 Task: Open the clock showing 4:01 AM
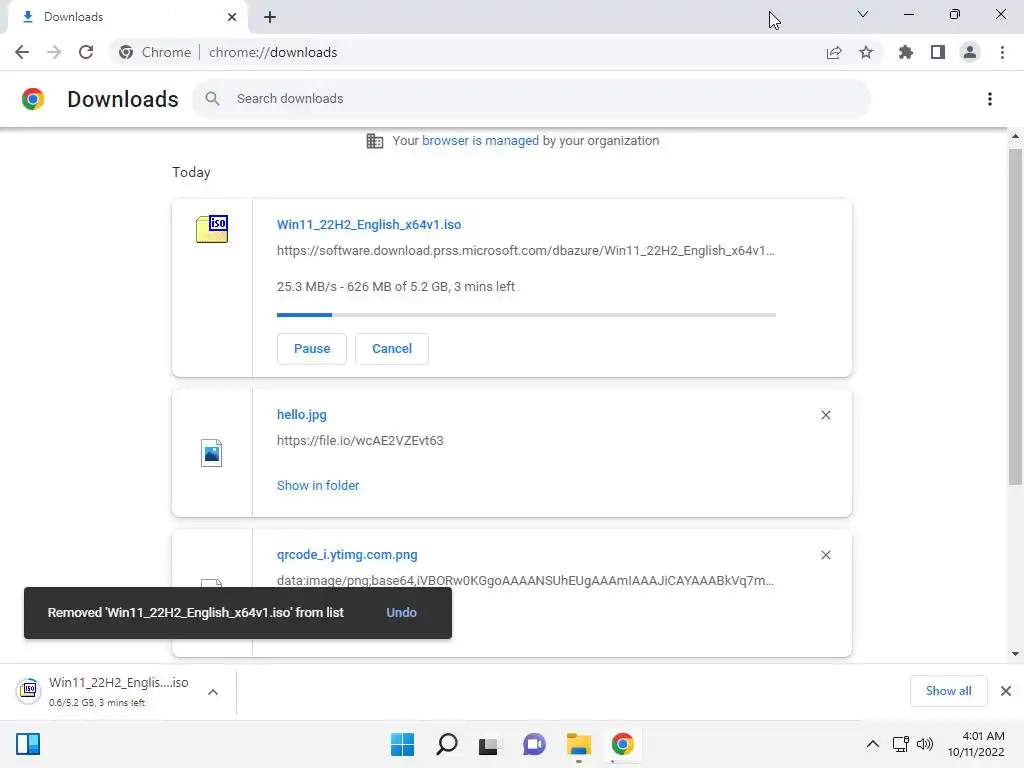pos(976,744)
